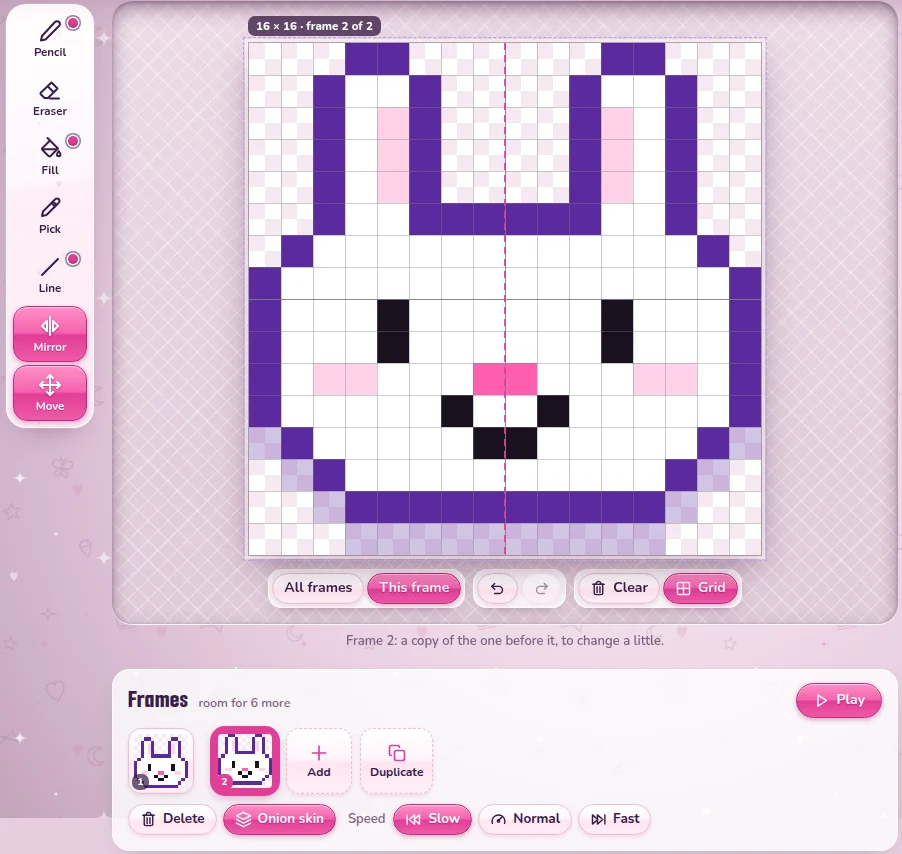Screen dimensions: 902x854
Task: Click the pink nose pixel on canvas
Action: [505, 379]
